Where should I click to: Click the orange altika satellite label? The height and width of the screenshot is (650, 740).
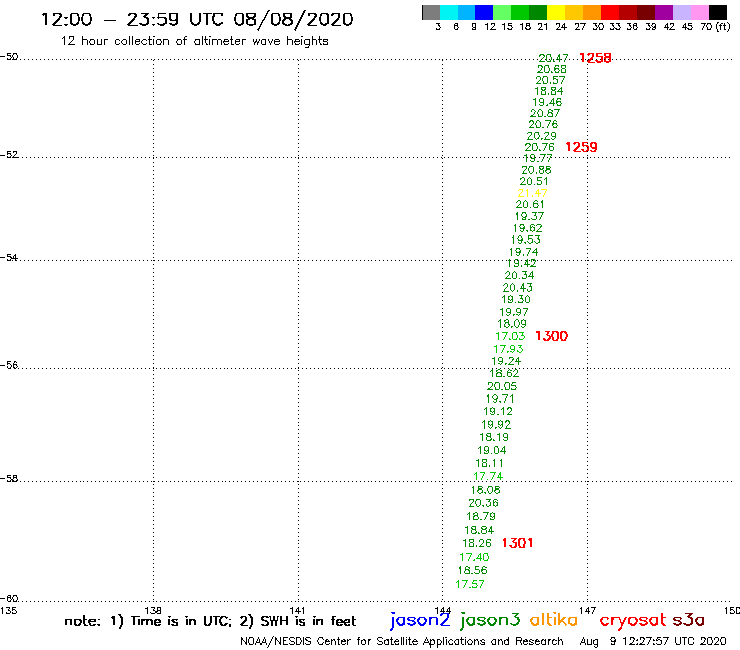coord(554,620)
